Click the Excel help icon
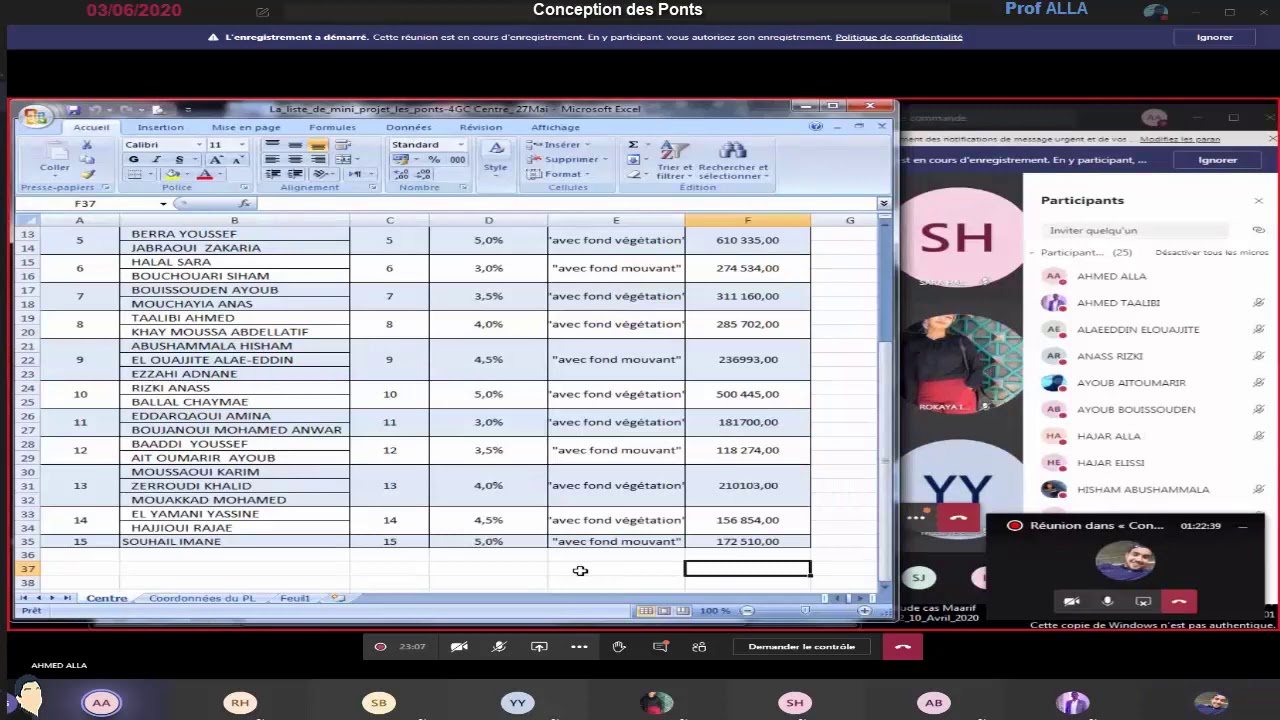The width and height of the screenshot is (1280, 720). click(816, 127)
